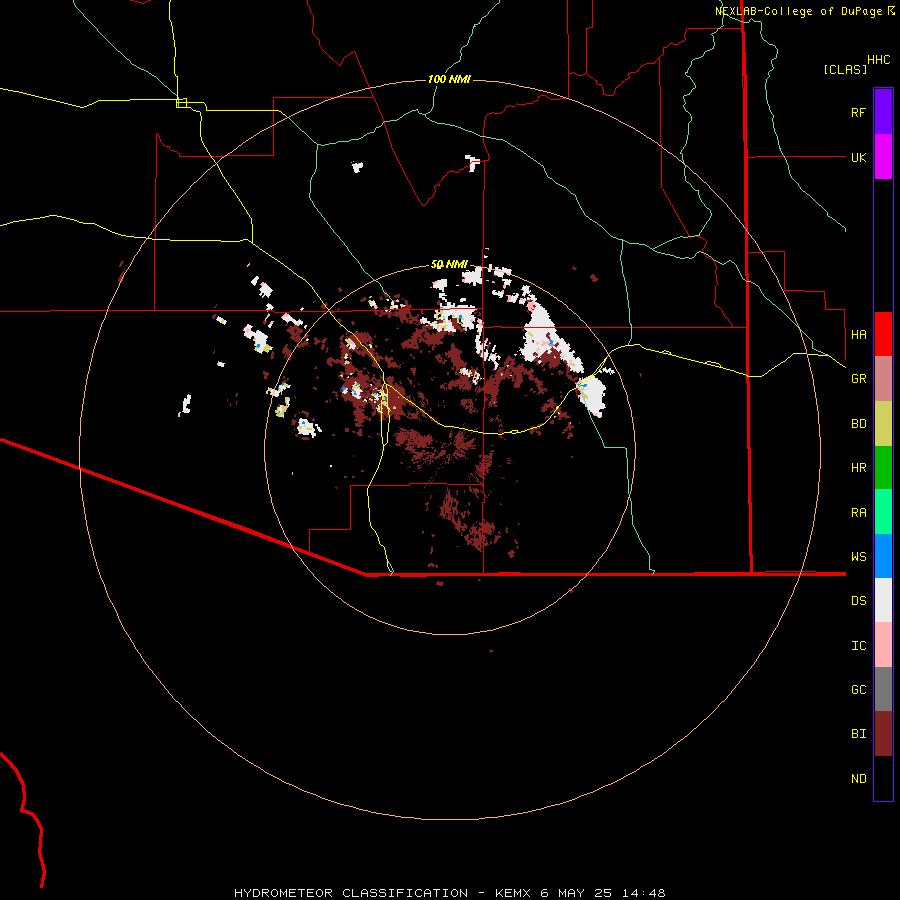Click the IC legend label
Image resolution: width=900 pixels, height=900 pixels.
tap(859, 646)
